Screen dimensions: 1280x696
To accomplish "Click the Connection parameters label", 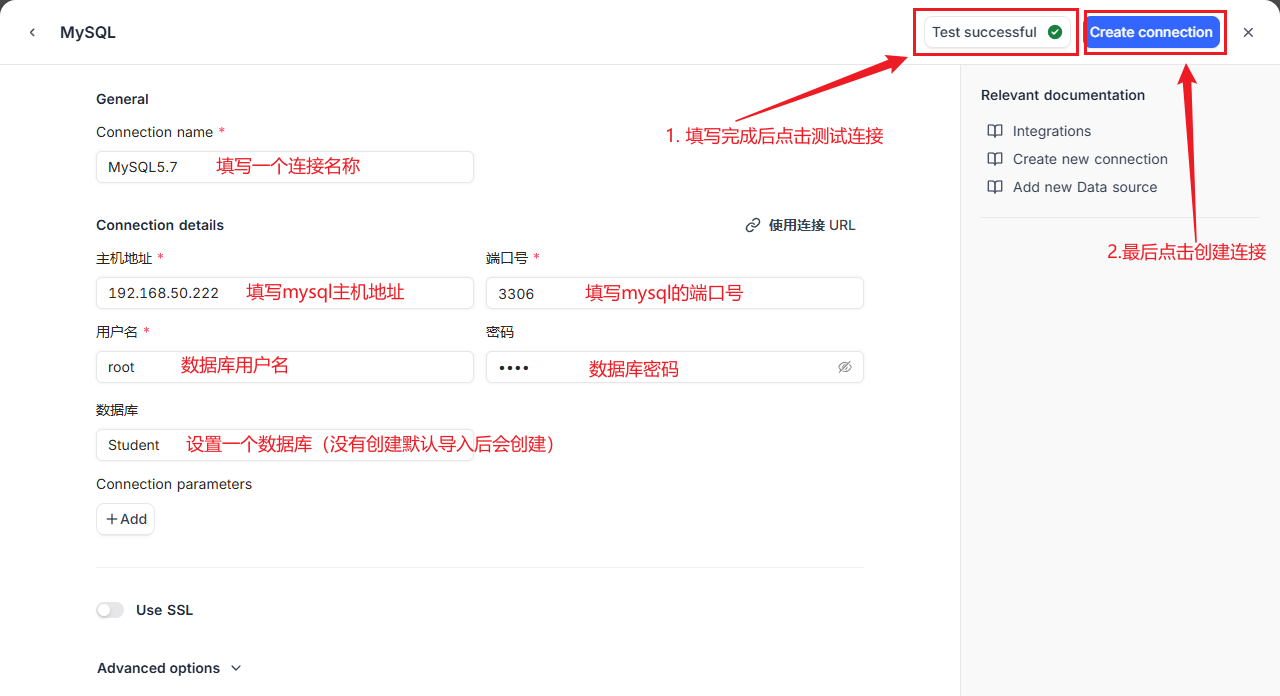I will 174,484.
